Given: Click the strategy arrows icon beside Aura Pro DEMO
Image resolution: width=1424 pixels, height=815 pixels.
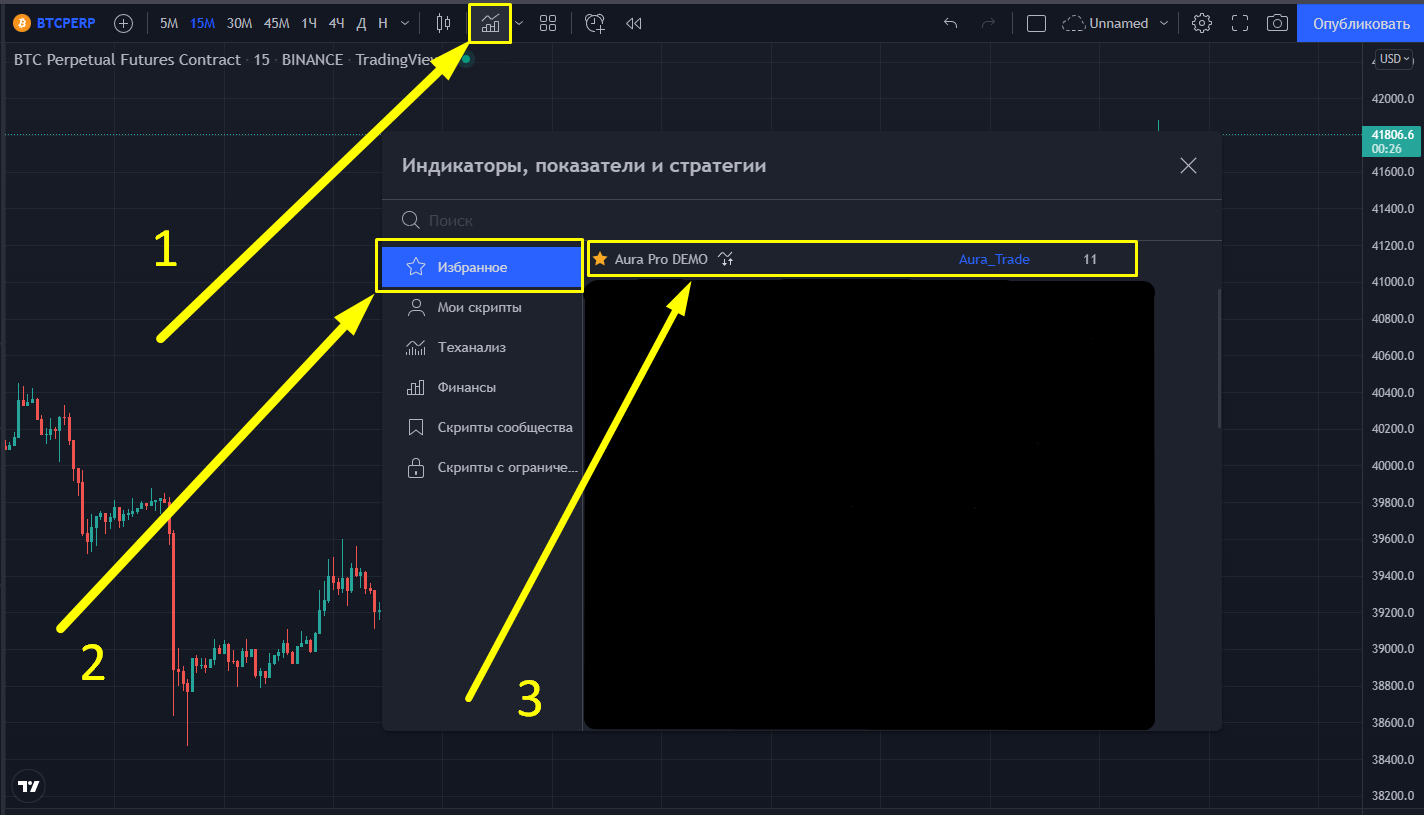Looking at the screenshot, I should [726, 259].
